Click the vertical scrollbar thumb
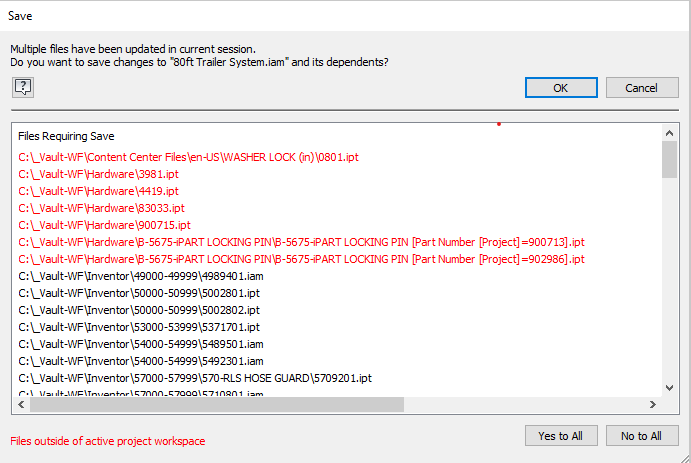This screenshot has height=463, width=691. click(669, 158)
